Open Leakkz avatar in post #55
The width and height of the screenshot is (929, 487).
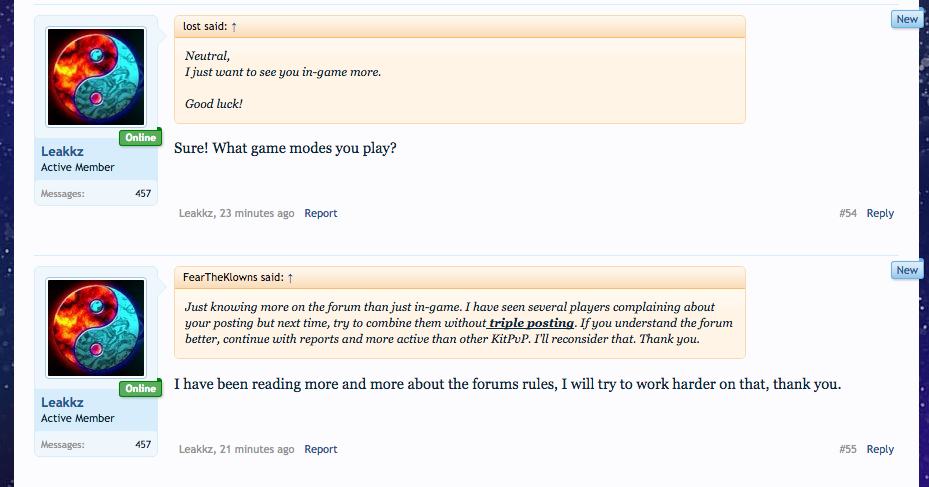coord(96,328)
